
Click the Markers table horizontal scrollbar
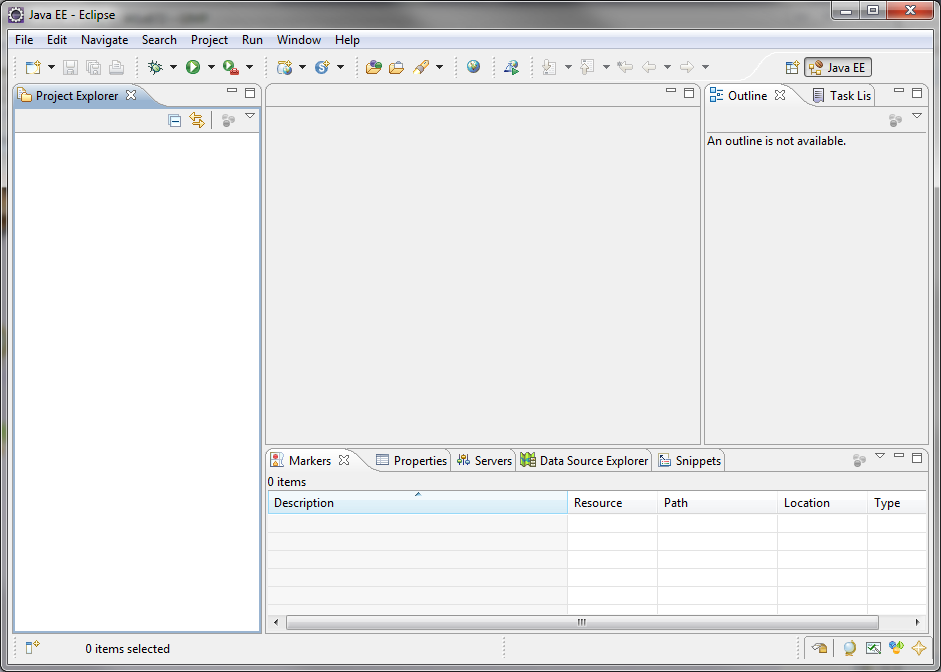[x=581, y=622]
